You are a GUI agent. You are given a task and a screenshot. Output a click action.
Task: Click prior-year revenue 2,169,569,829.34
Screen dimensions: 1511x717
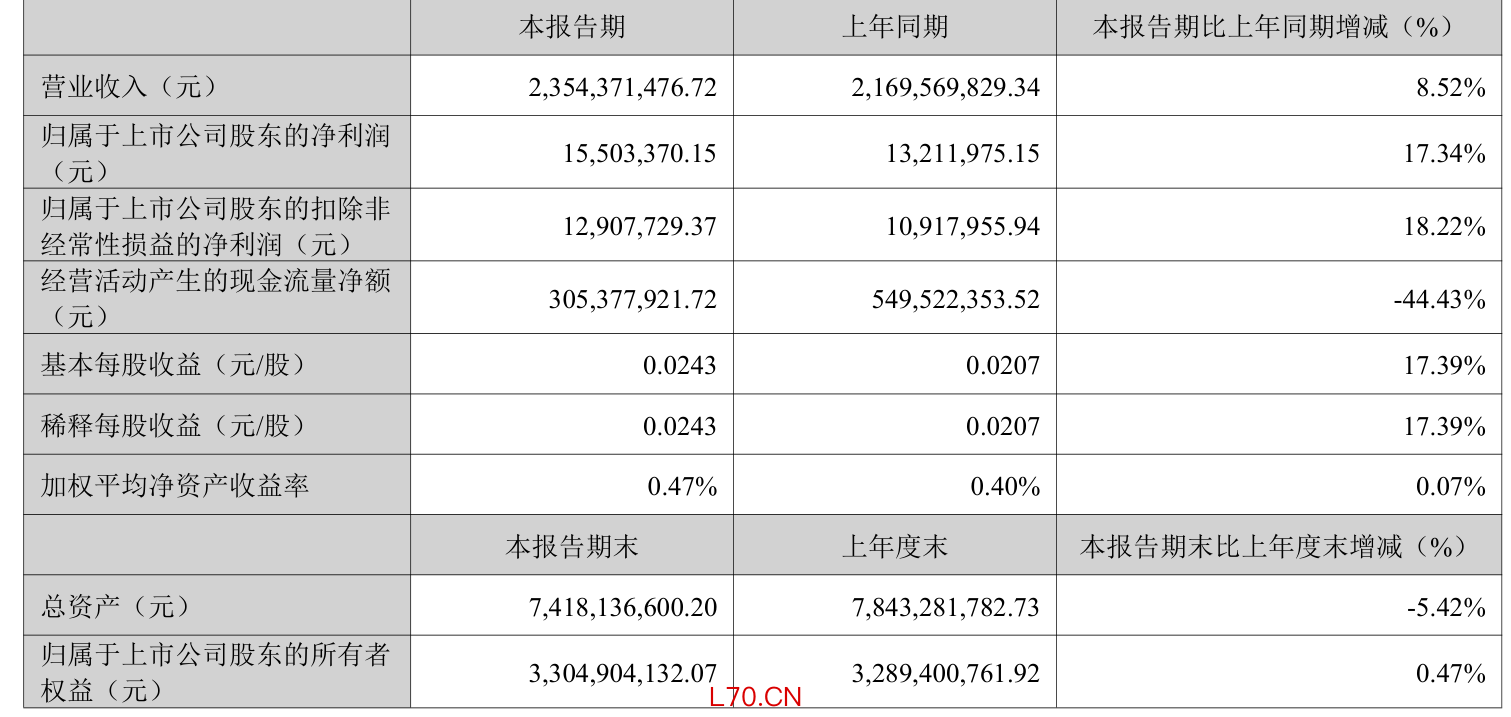tap(945, 87)
